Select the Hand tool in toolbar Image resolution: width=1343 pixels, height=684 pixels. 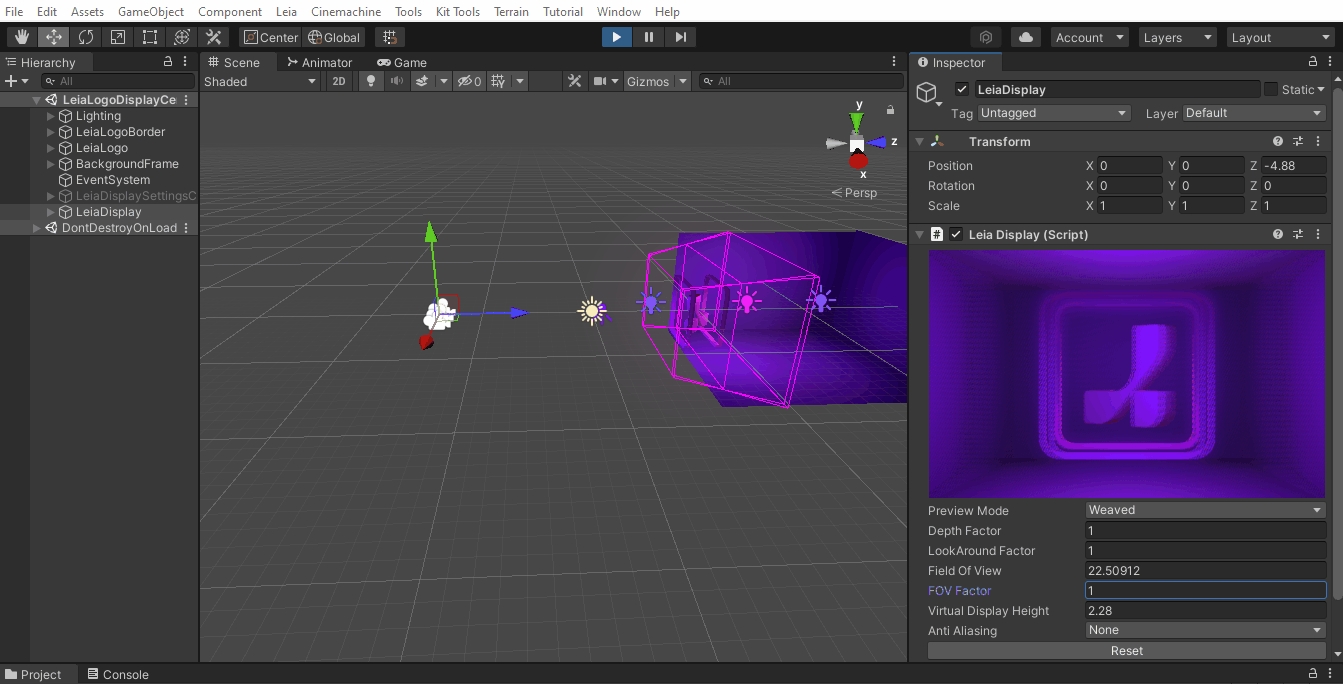22,37
